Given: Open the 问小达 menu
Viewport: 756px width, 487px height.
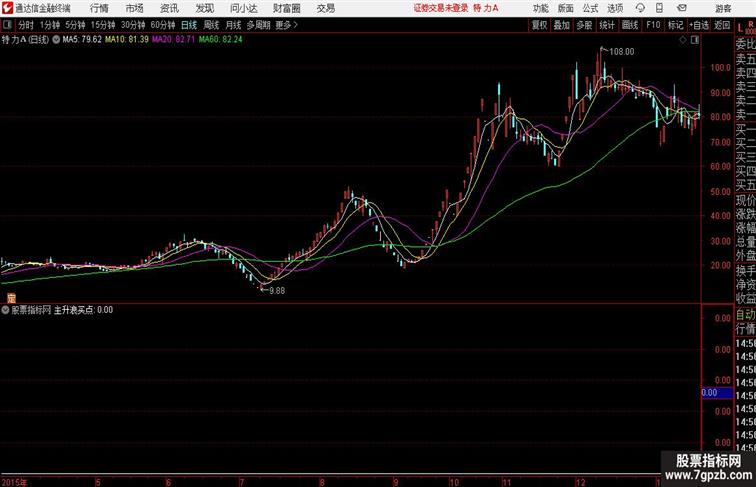Looking at the screenshot, I should pos(243,8).
